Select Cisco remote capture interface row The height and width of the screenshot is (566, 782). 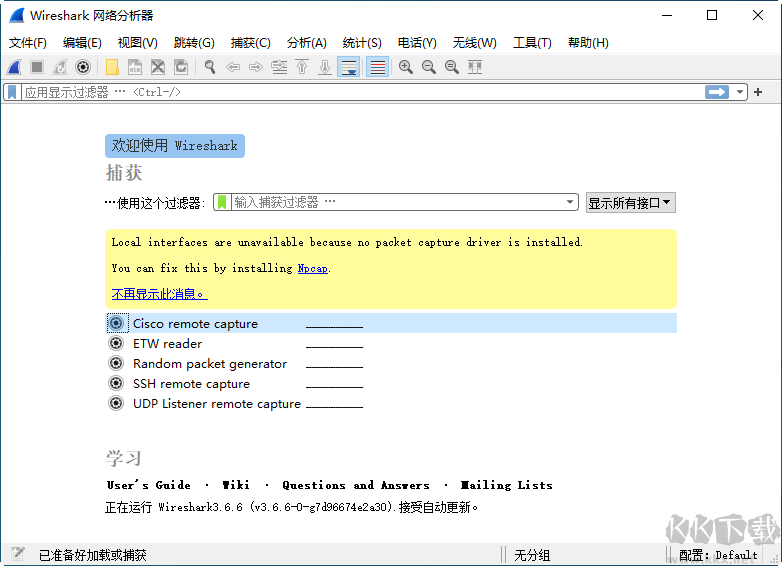point(391,323)
